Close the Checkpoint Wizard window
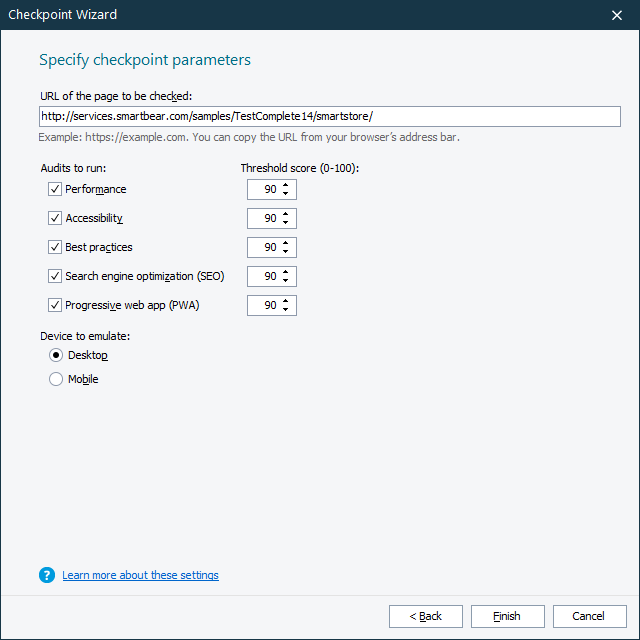Viewport: 640px width, 640px height. tap(617, 15)
